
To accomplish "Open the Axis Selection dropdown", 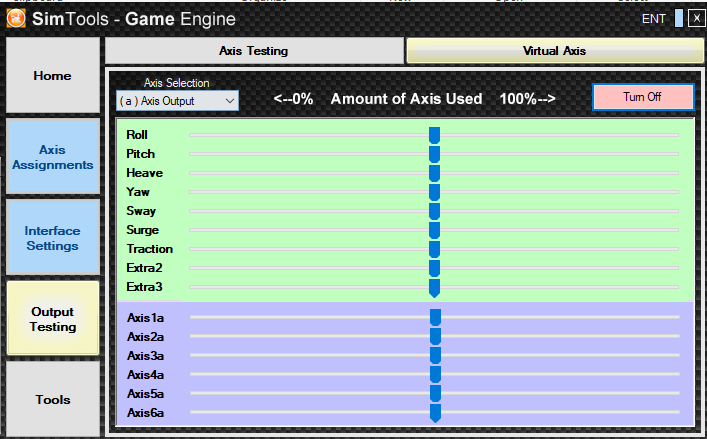I will [177, 101].
